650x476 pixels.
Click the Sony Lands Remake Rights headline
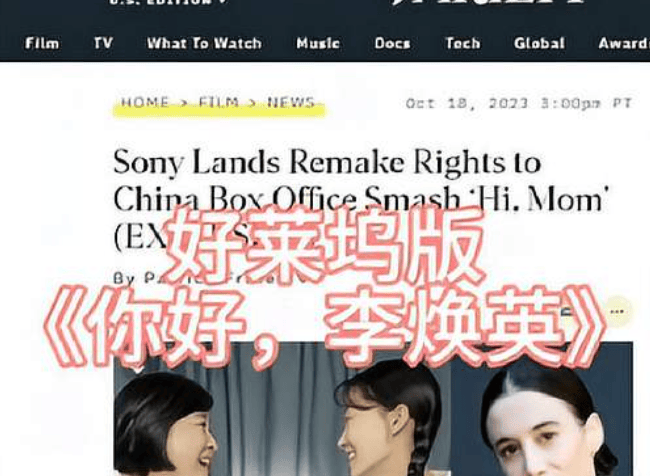[361, 199]
